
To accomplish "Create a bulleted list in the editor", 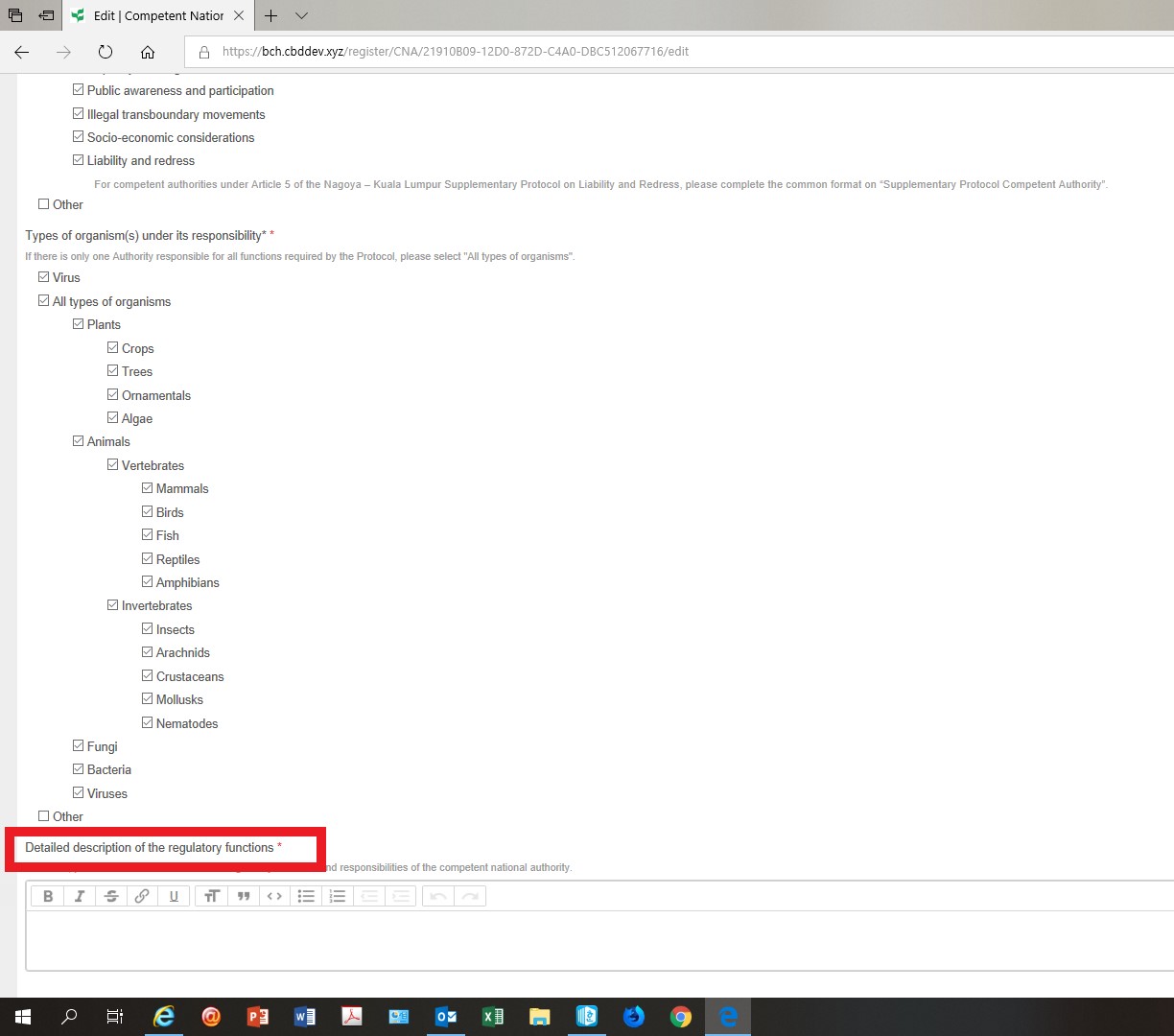I will tap(306, 896).
